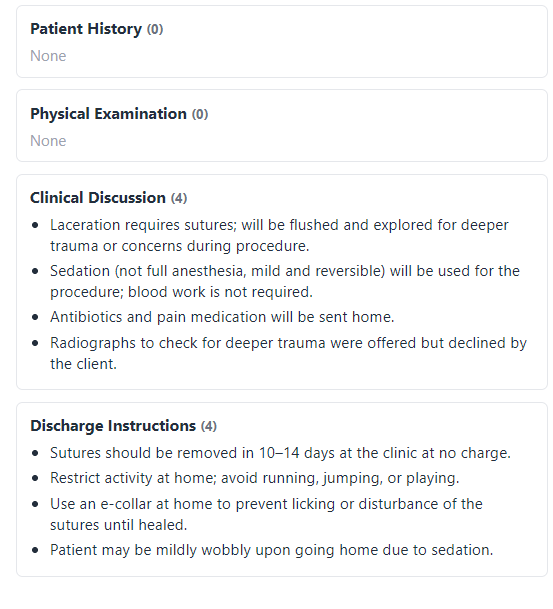This screenshot has height=609, width=553.
Task: Click the bullet dot before 'Antibiotics'
Action: coord(35,317)
